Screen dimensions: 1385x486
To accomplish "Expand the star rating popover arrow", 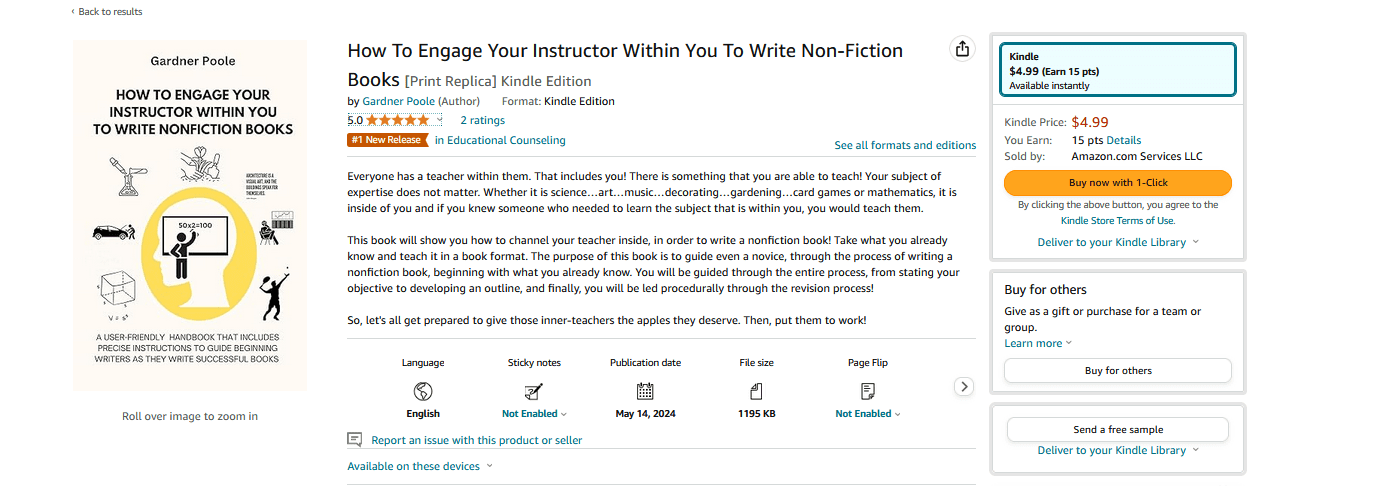I will click(x=439, y=120).
